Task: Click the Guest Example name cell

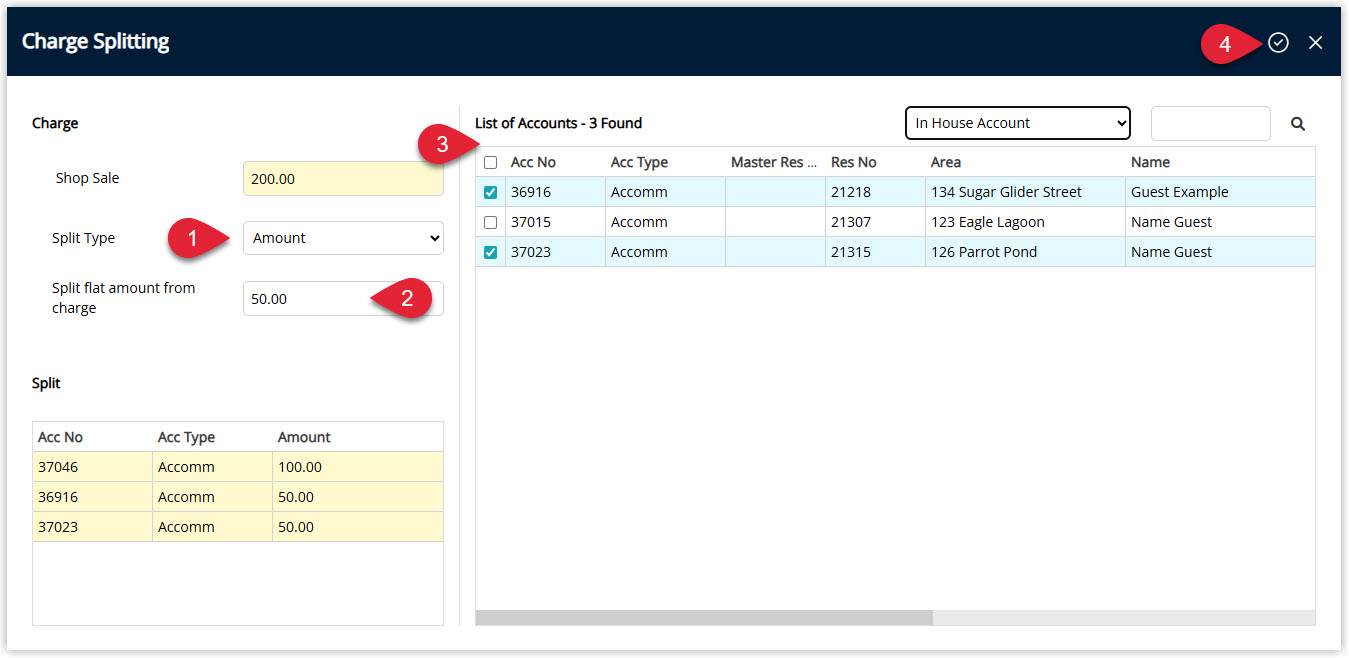Action: (1220, 192)
